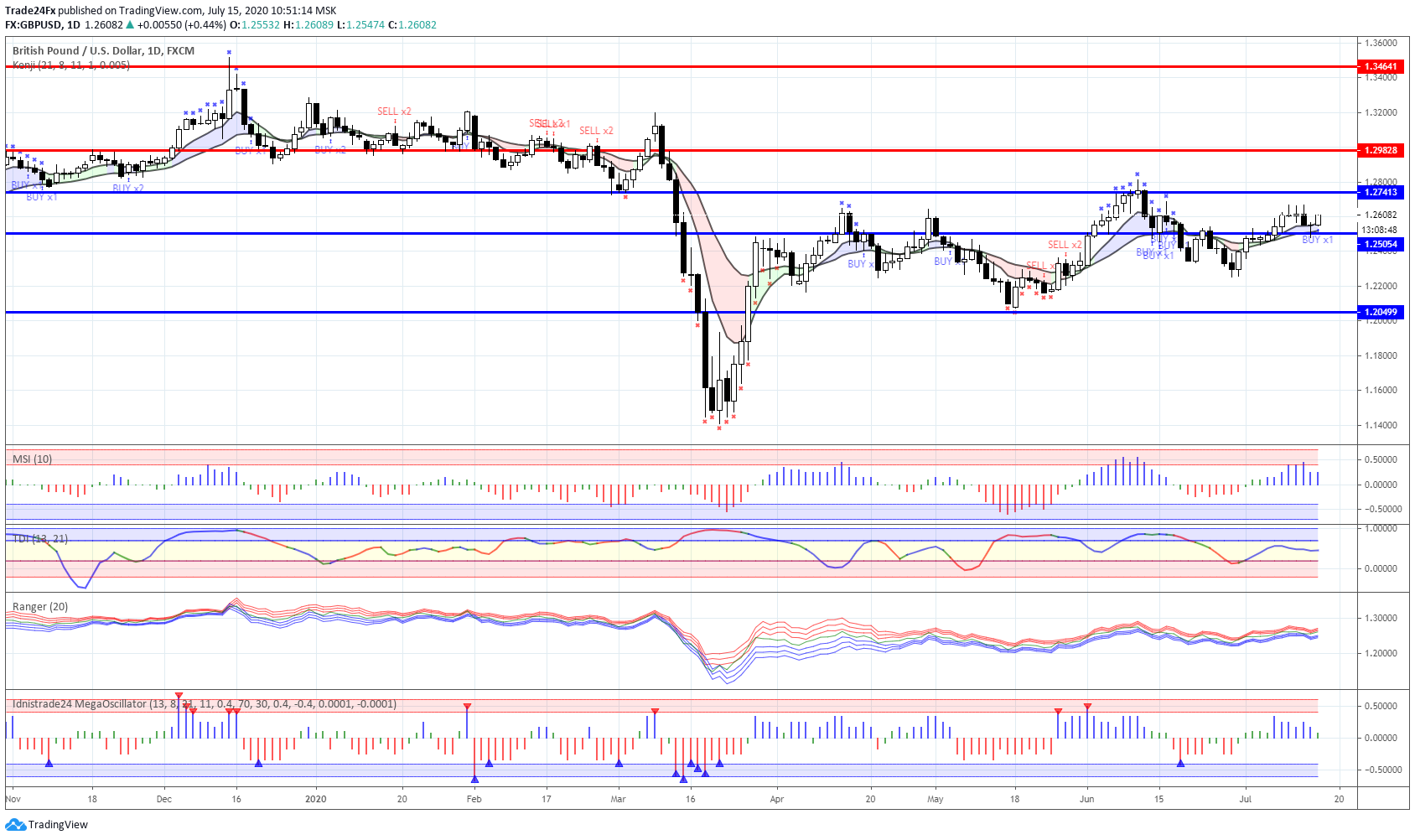Viewport: 1415px width, 840px height.
Task: Click the red 1.34641 price label
Action: coord(1381,66)
